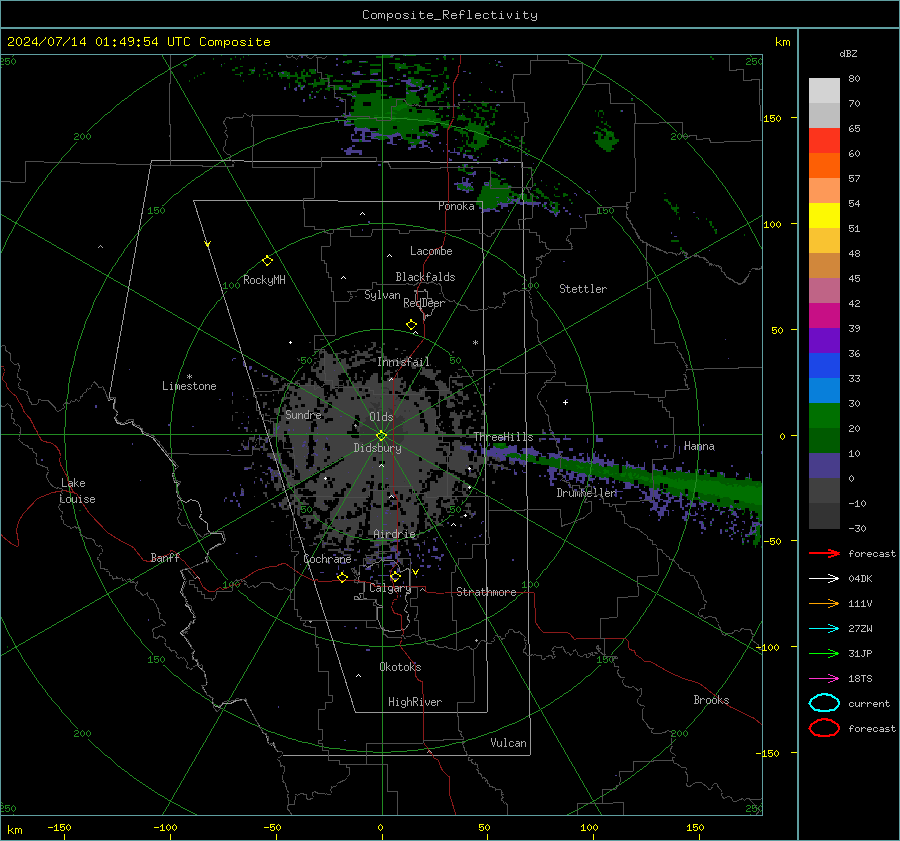Click the Ponoka city label
The width and height of the screenshot is (900, 841).
[456, 206]
